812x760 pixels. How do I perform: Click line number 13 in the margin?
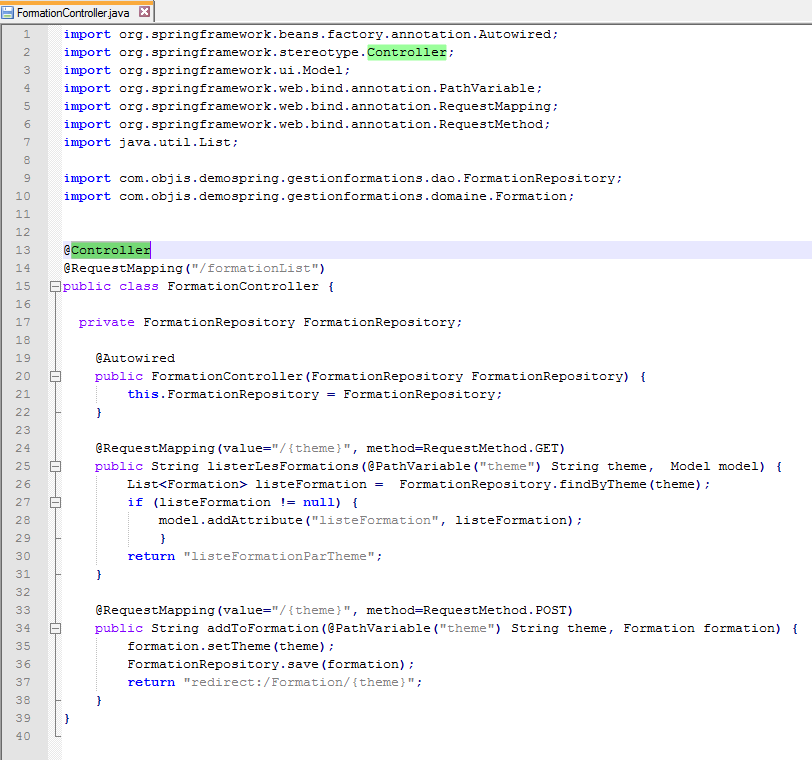pyautogui.click(x=23, y=250)
